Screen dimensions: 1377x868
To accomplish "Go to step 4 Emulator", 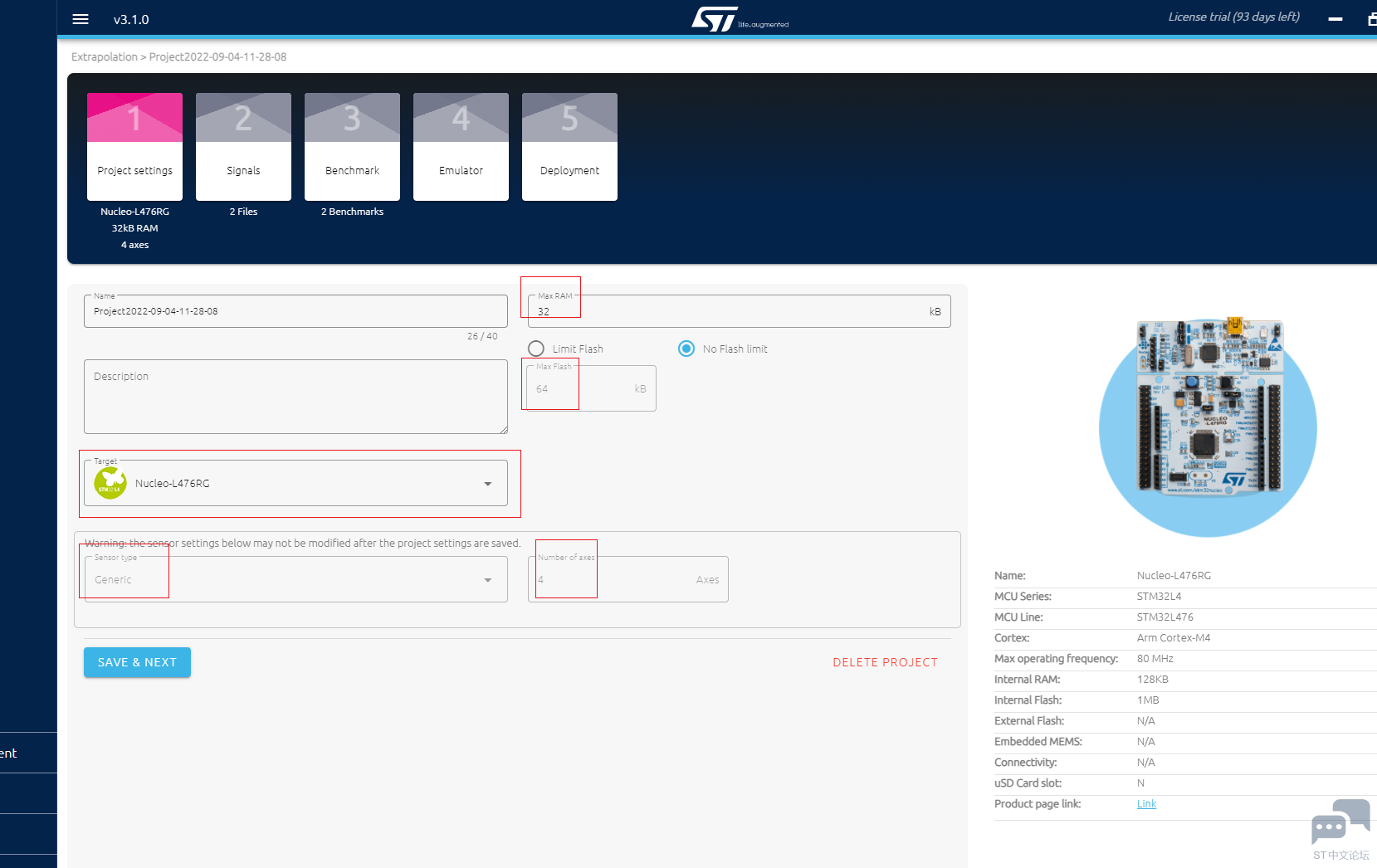I will [x=461, y=147].
